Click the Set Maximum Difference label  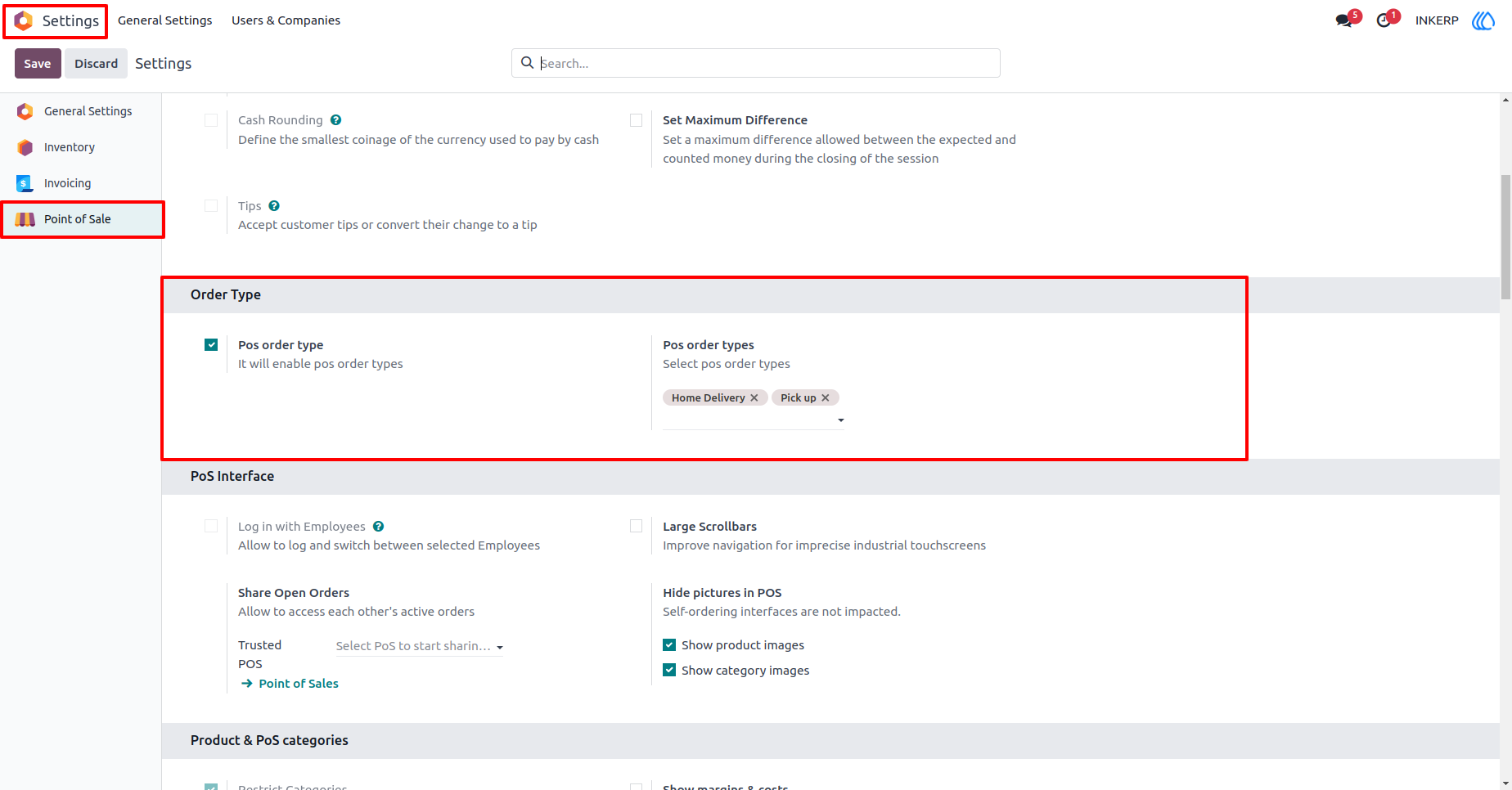735,120
